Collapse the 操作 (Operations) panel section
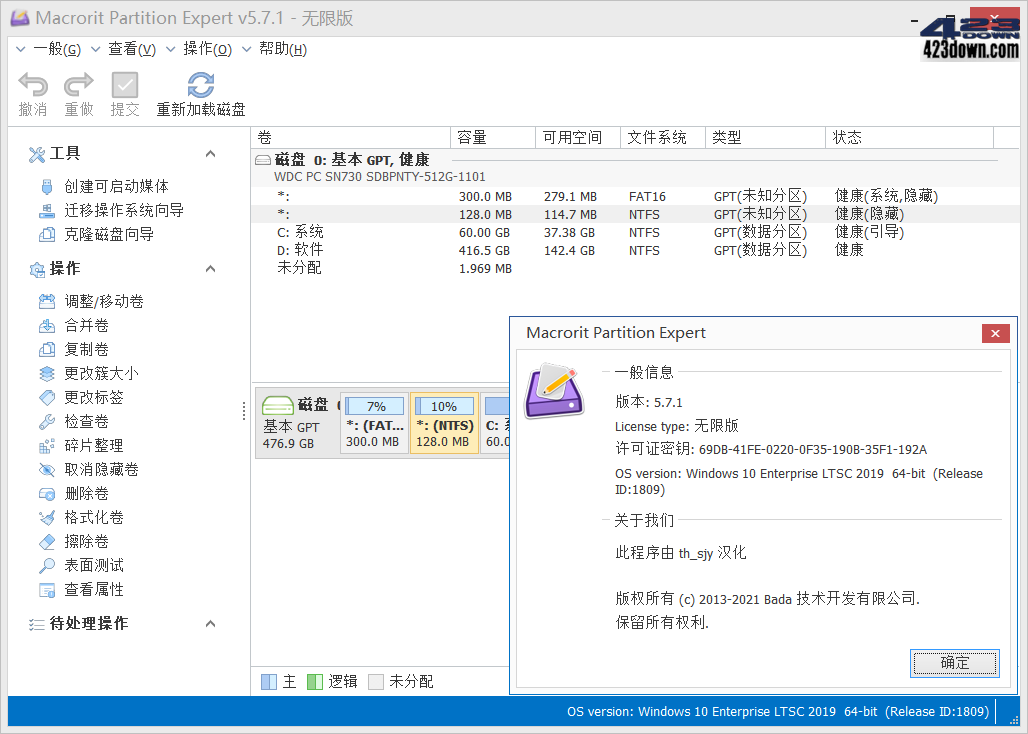This screenshot has height=734, width=1028. click(210, 268)
